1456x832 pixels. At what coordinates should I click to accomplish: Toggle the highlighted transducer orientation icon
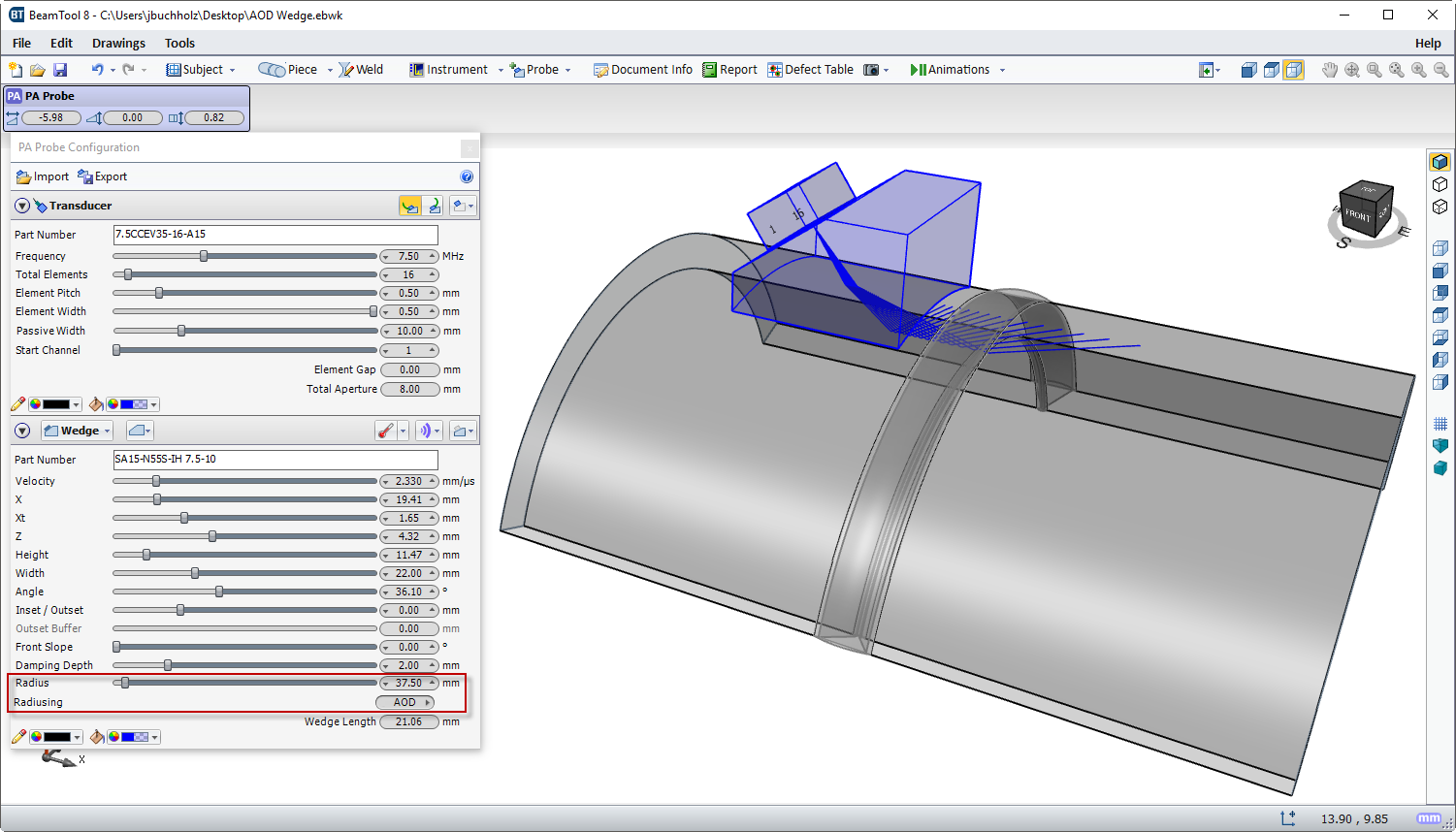[x=409, y=206]
